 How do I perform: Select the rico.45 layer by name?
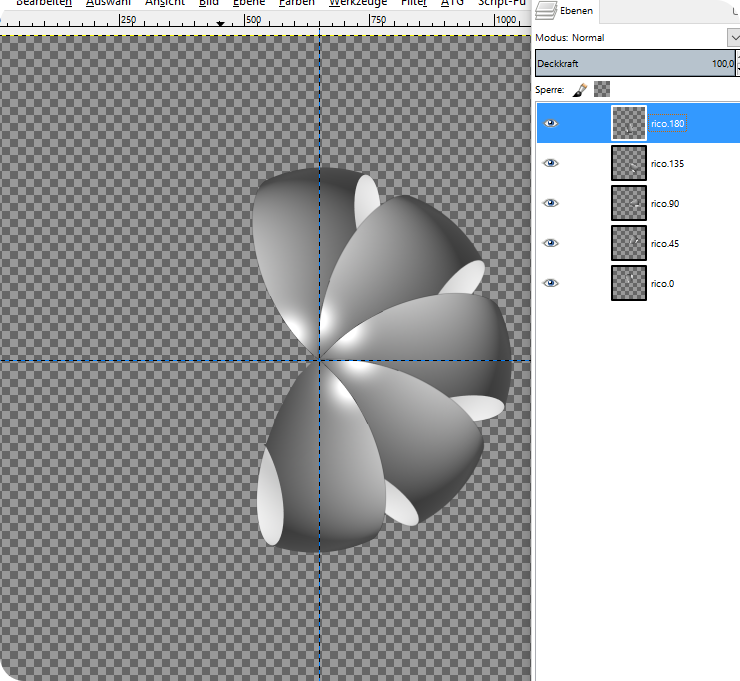664,243
